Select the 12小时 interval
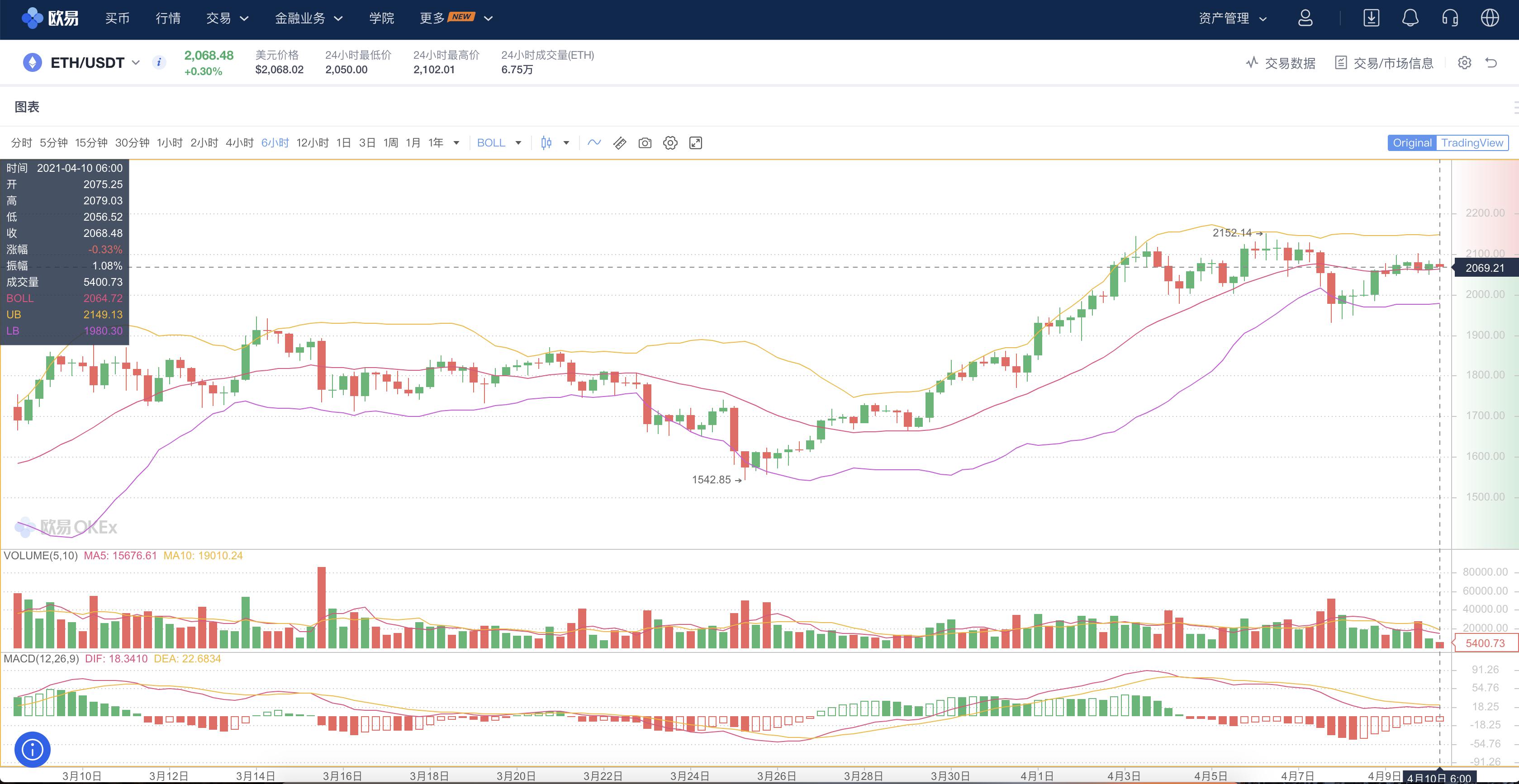The height and width of the screenshot is (784, 1519). 313,143
